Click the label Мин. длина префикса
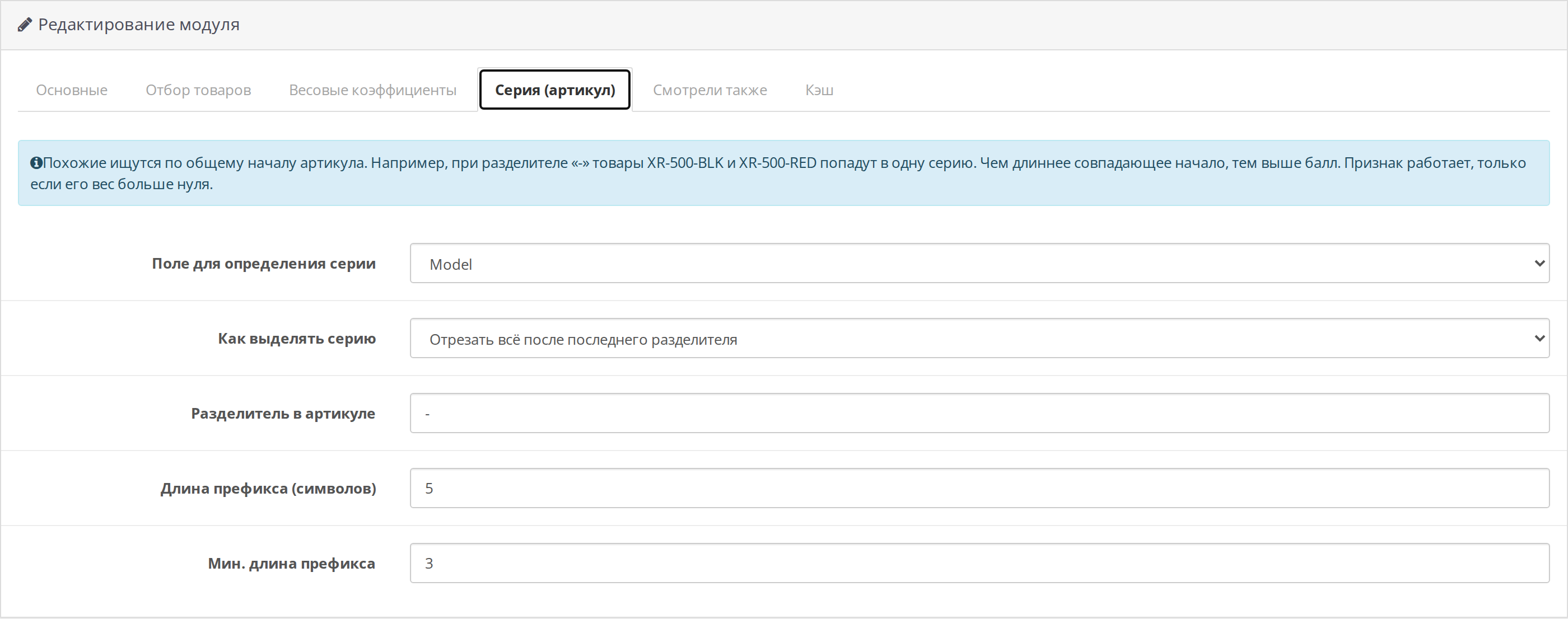 click(292, 563)
